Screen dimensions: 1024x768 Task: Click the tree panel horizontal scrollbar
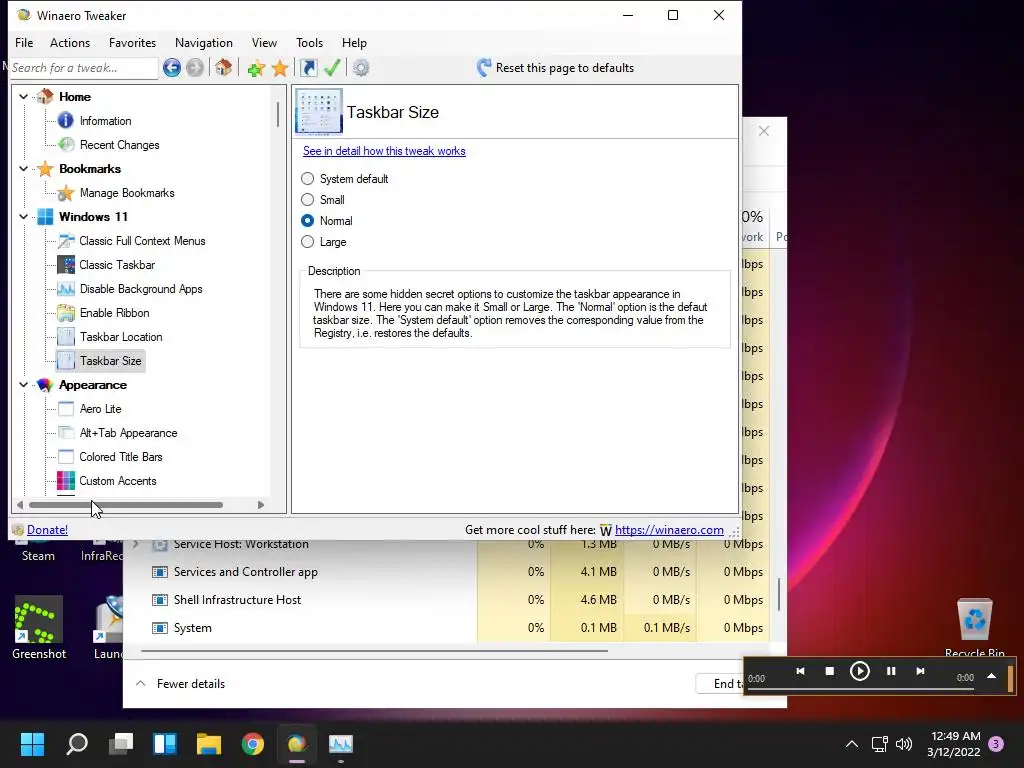click(125, 505)
